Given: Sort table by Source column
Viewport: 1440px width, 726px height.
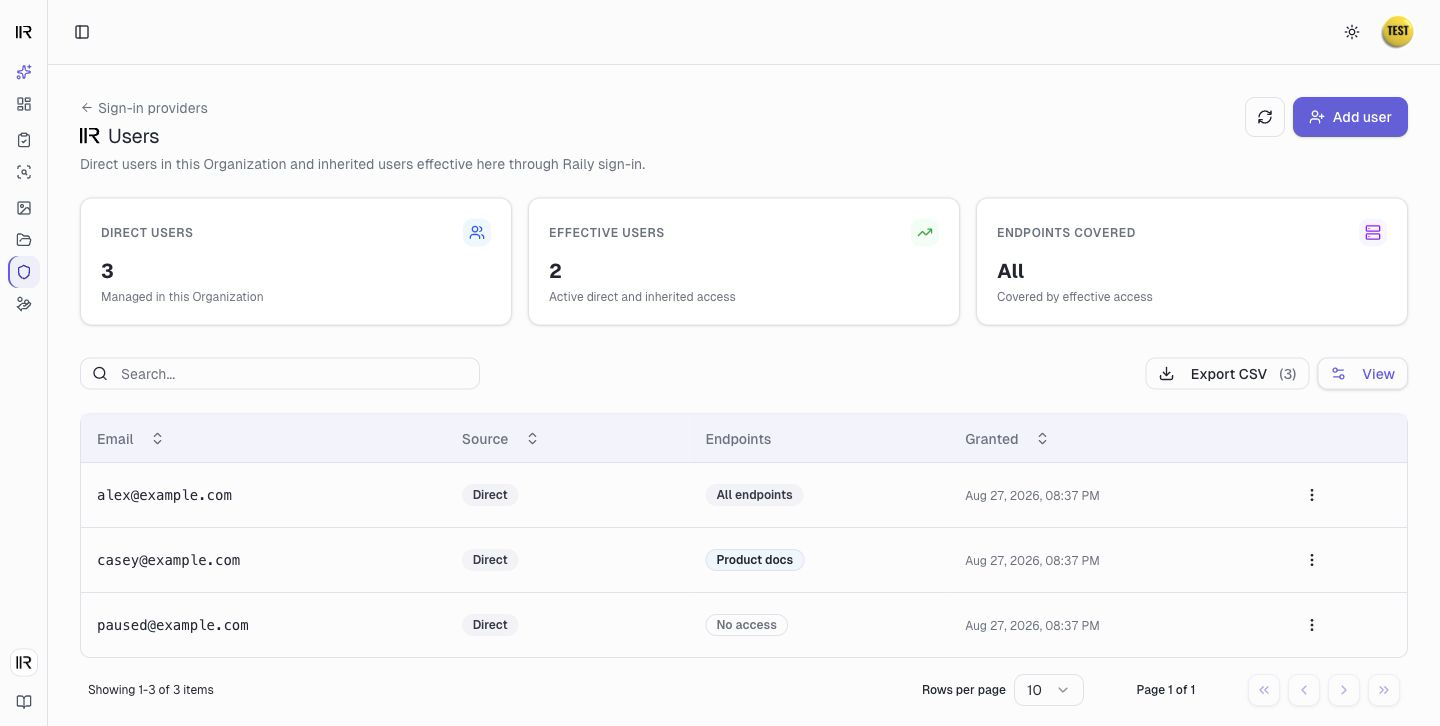Looking at the screenshot, I should click(500, 439).
